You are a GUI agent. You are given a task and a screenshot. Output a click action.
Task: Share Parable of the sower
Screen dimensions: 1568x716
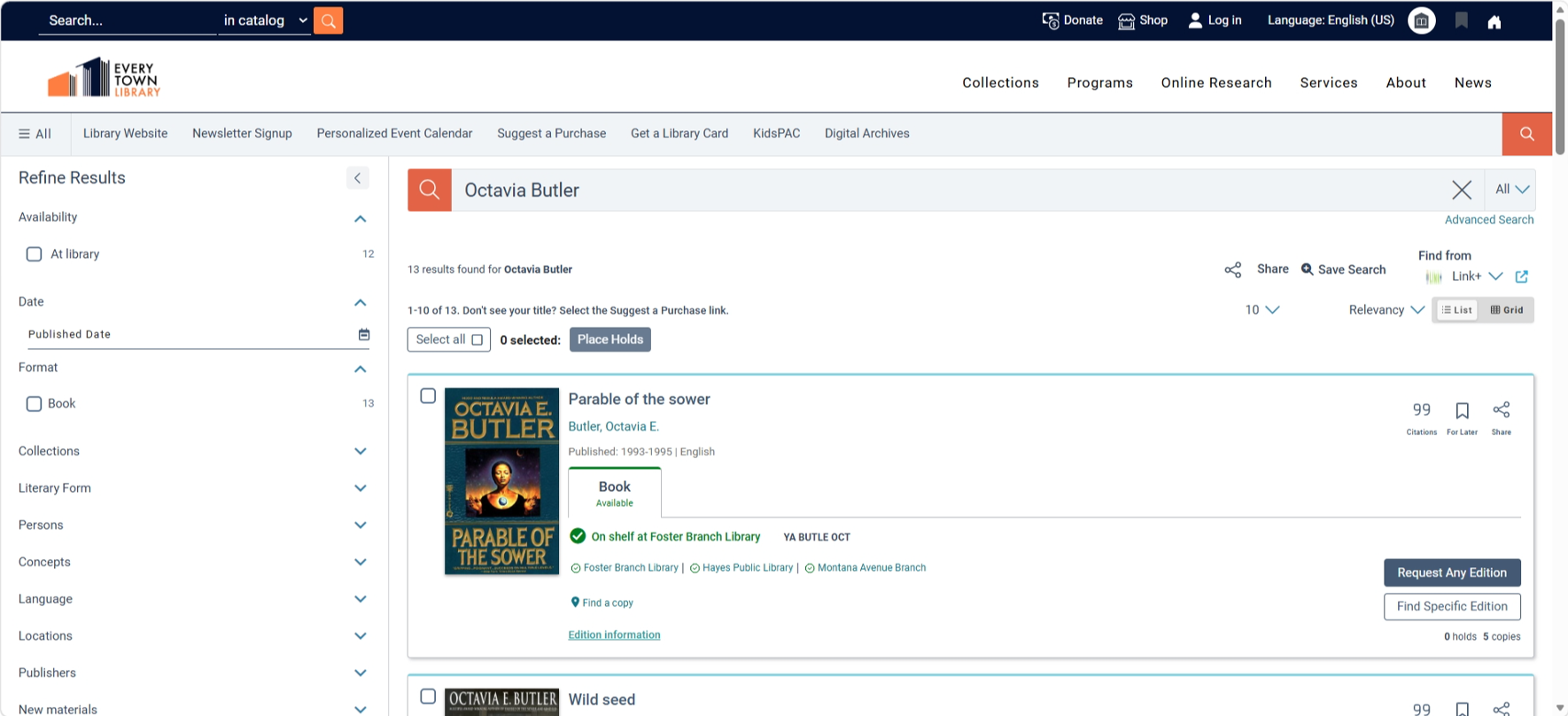tap(1502, 418)
